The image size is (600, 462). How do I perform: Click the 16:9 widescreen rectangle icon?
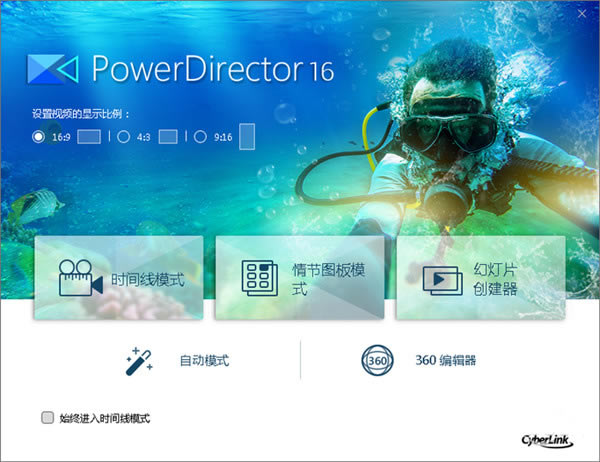click(x=89, y=137)
